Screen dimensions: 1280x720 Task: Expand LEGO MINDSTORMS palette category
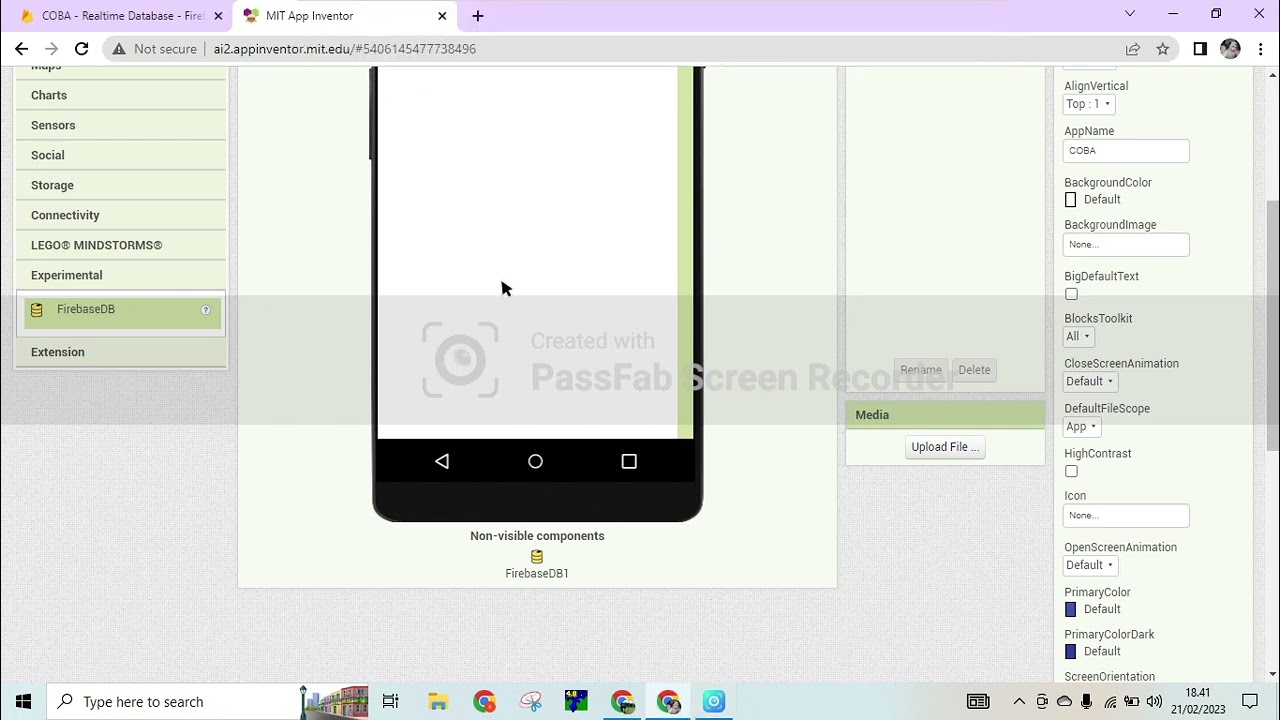tap(121, 245)
